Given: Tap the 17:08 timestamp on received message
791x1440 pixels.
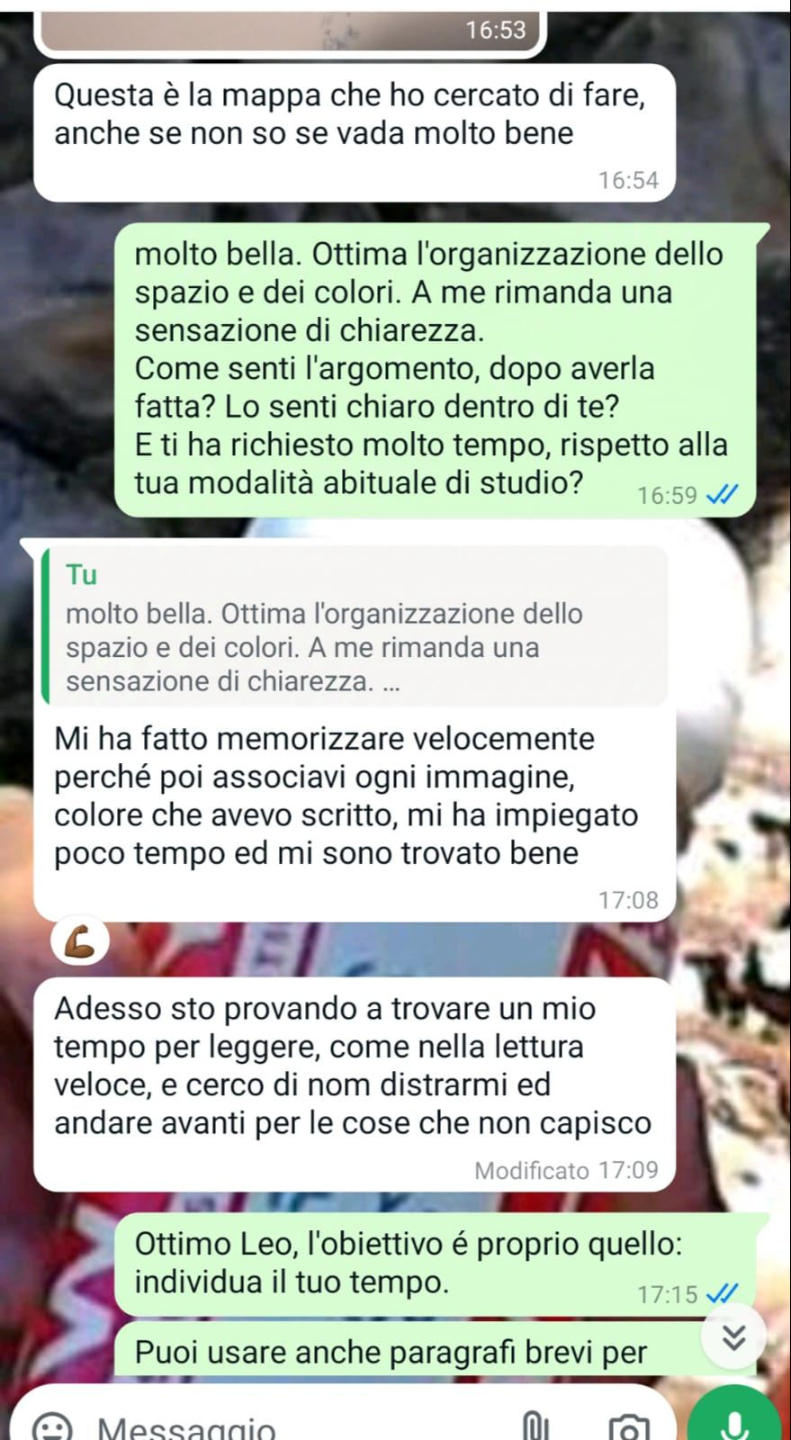Looking at the screenshot, I should click(x=628, y=900).
